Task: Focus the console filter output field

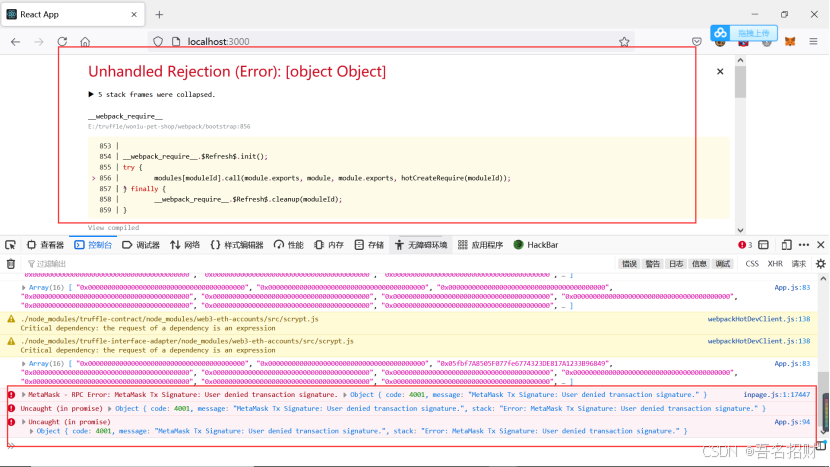Action: [318, 264]
